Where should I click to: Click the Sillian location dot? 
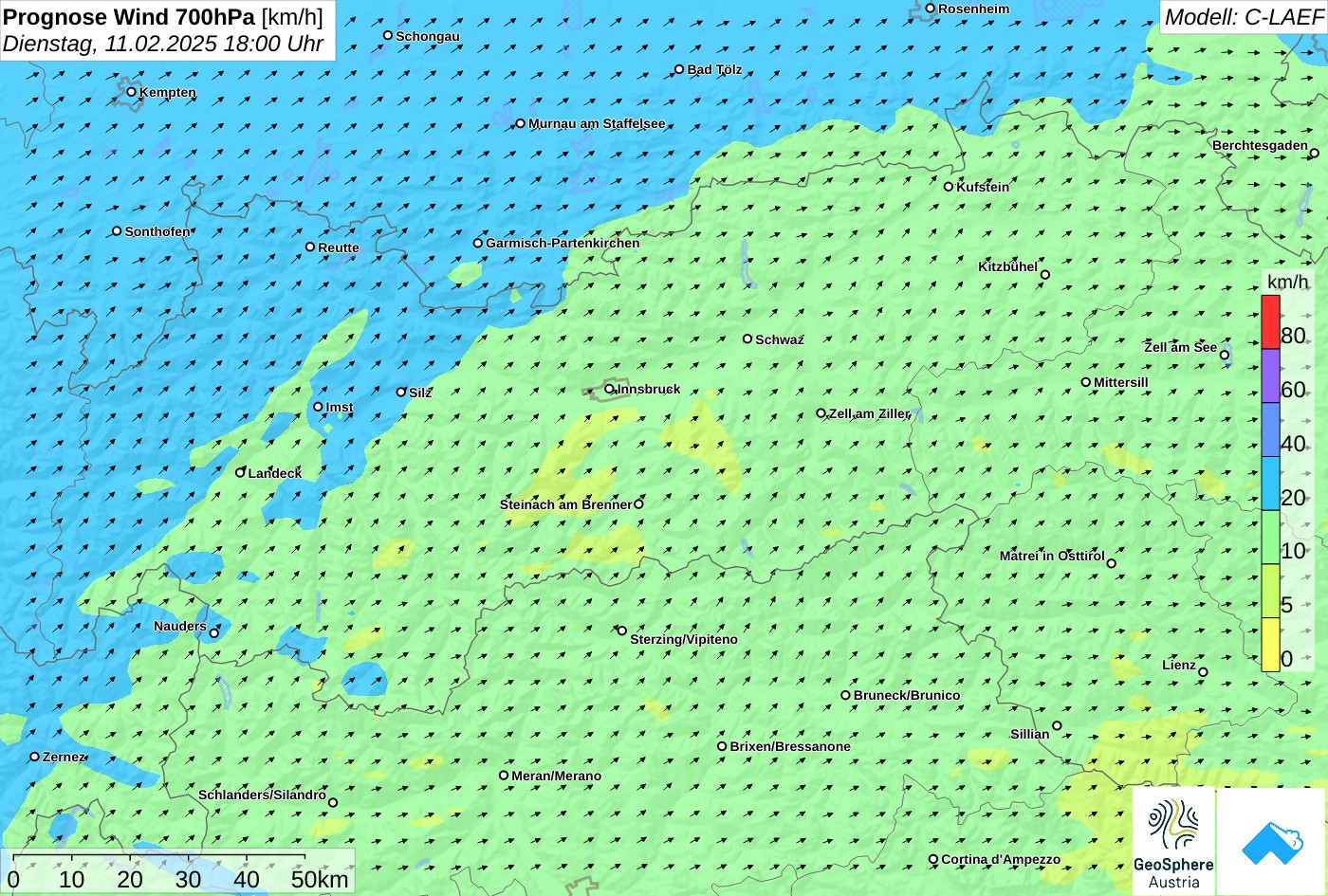click(1057, 726)
